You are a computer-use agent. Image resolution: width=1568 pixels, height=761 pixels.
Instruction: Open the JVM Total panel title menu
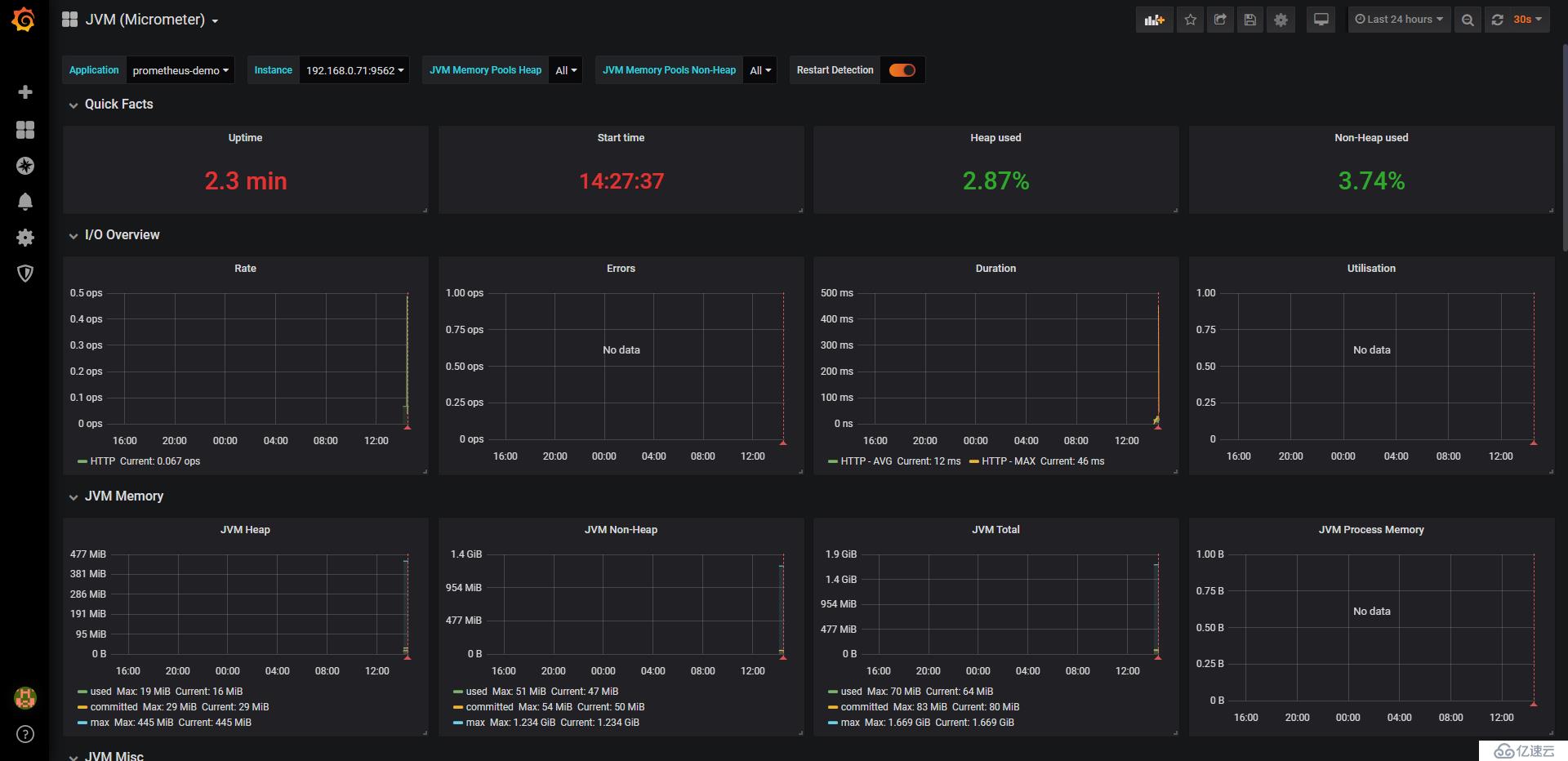(x=996, y=529)
